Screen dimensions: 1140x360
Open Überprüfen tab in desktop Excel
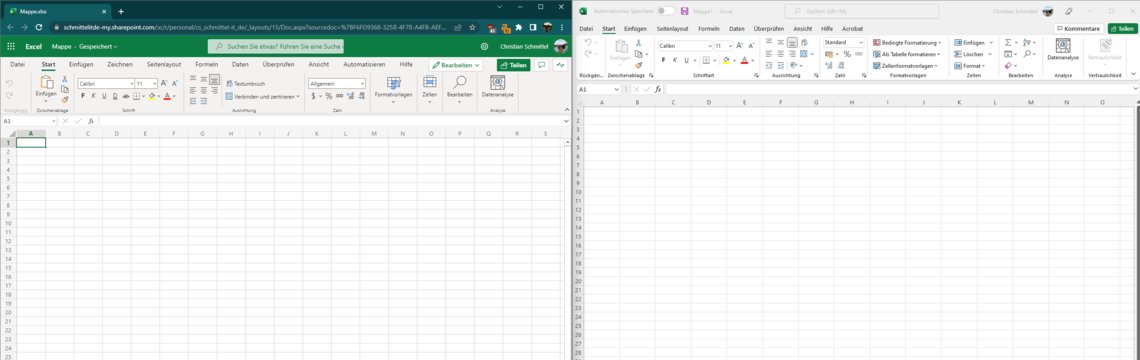(x=768, y=28)
